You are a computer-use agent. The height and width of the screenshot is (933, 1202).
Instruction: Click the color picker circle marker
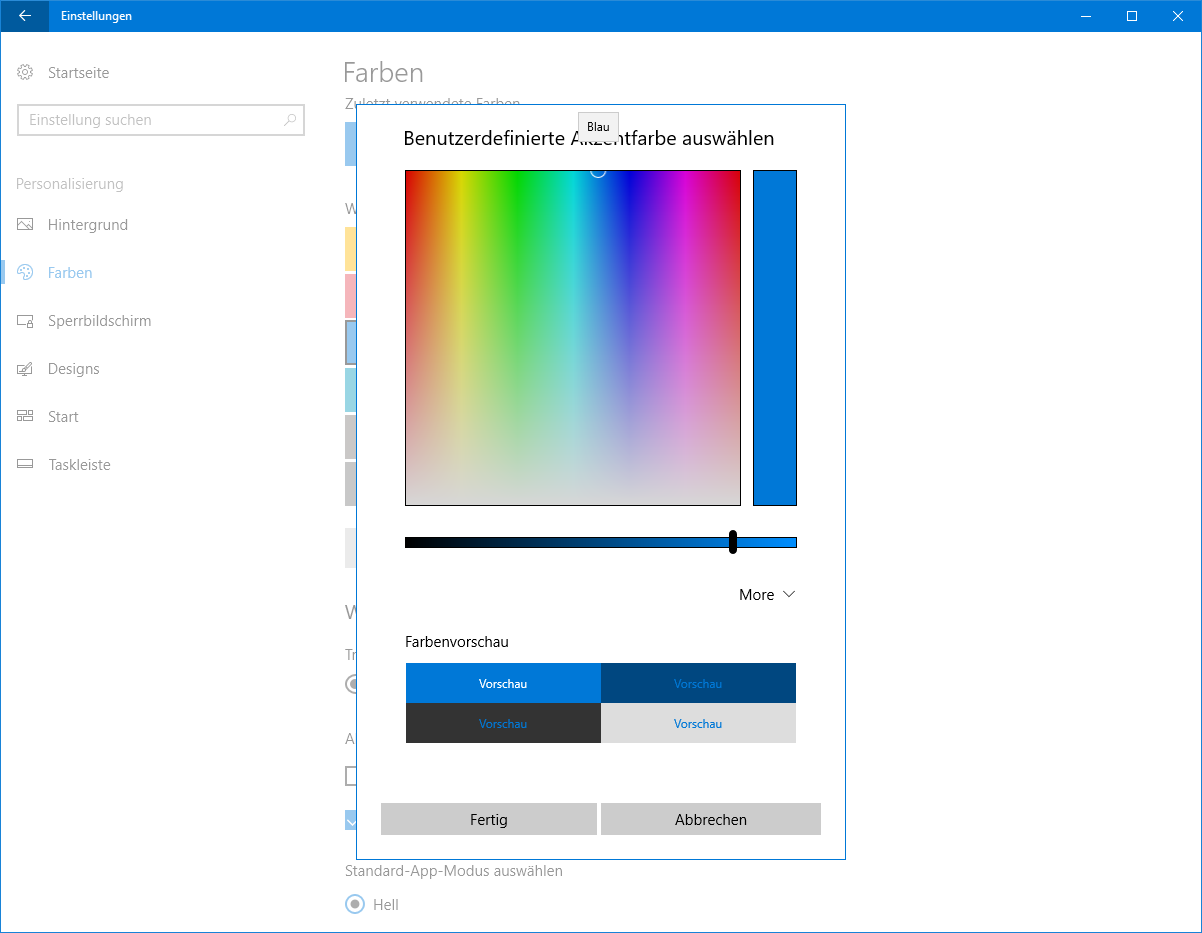598,171
